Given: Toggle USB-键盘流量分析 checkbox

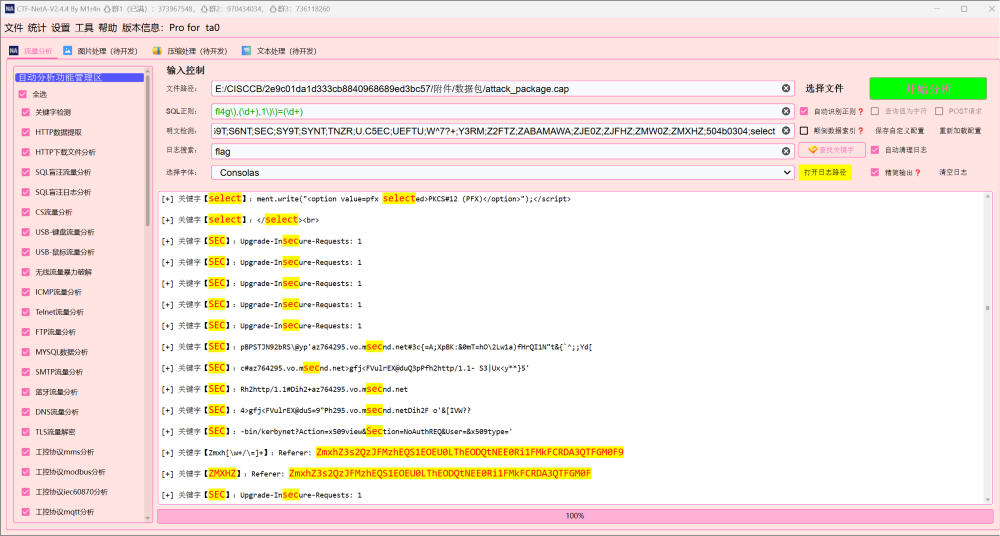Looking at the screenshot, I should (26, 232).
